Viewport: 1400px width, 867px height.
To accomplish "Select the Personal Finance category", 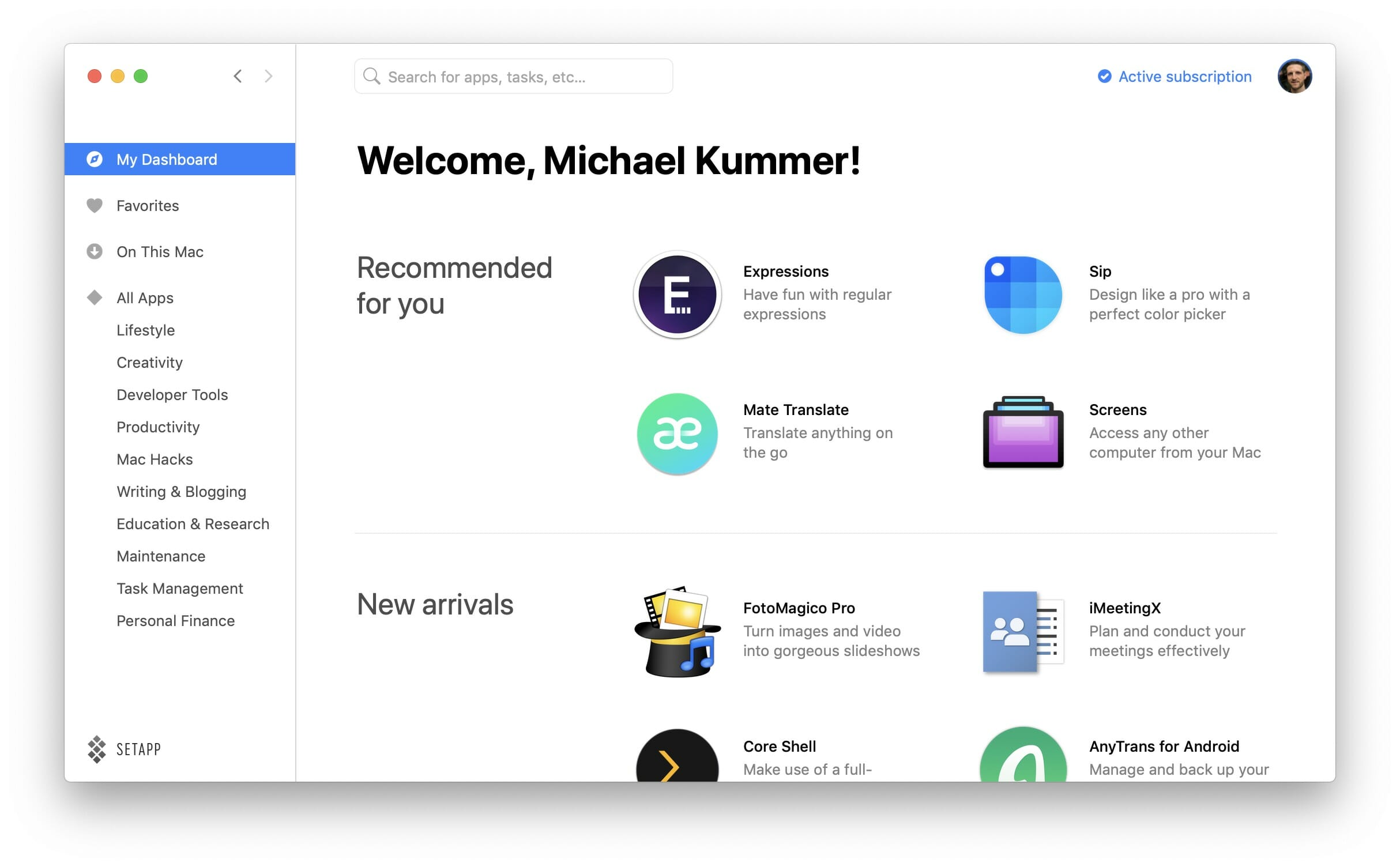I will (175, 620).
